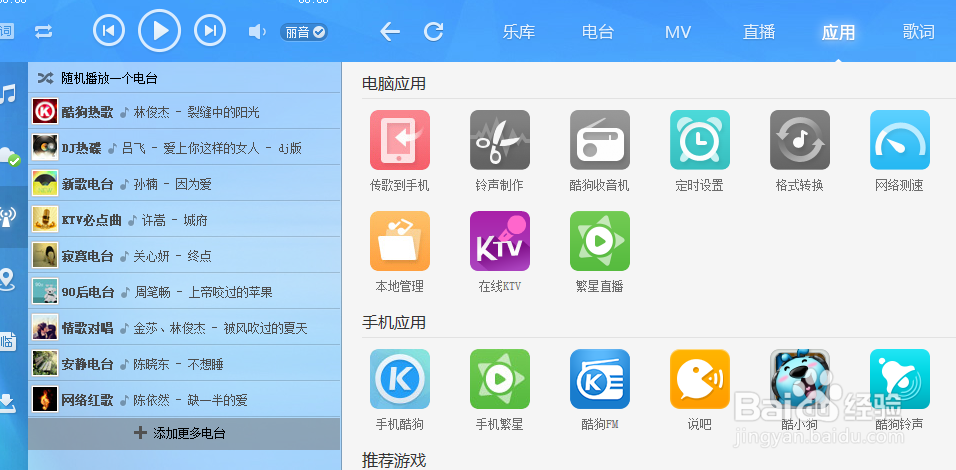Image resolution: width=956 pixels, height=470 pixels.
Task: Mute the volume speaker icon
Action: pos(257,32)
